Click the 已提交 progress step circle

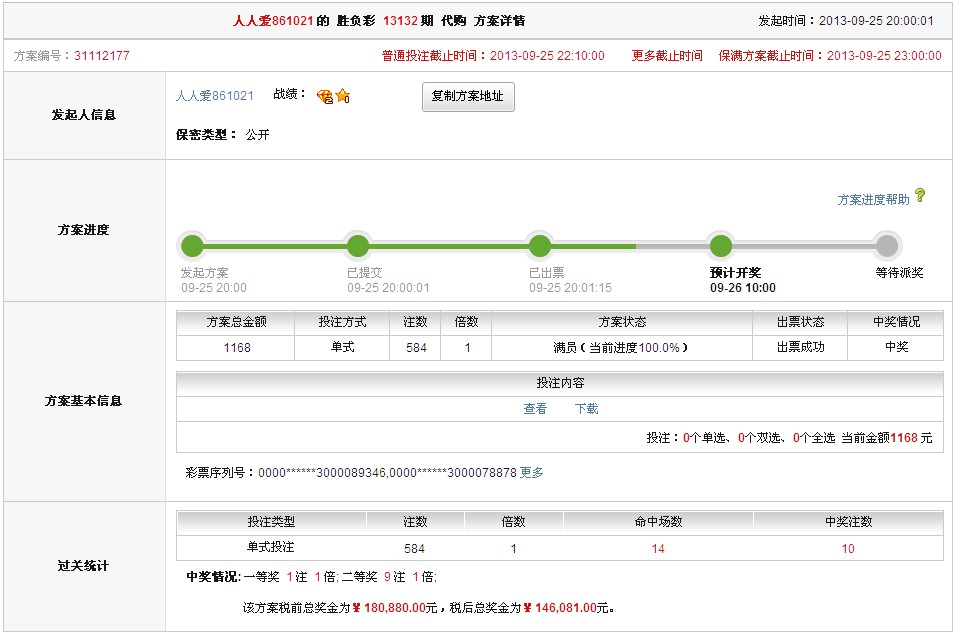point(357,246)
